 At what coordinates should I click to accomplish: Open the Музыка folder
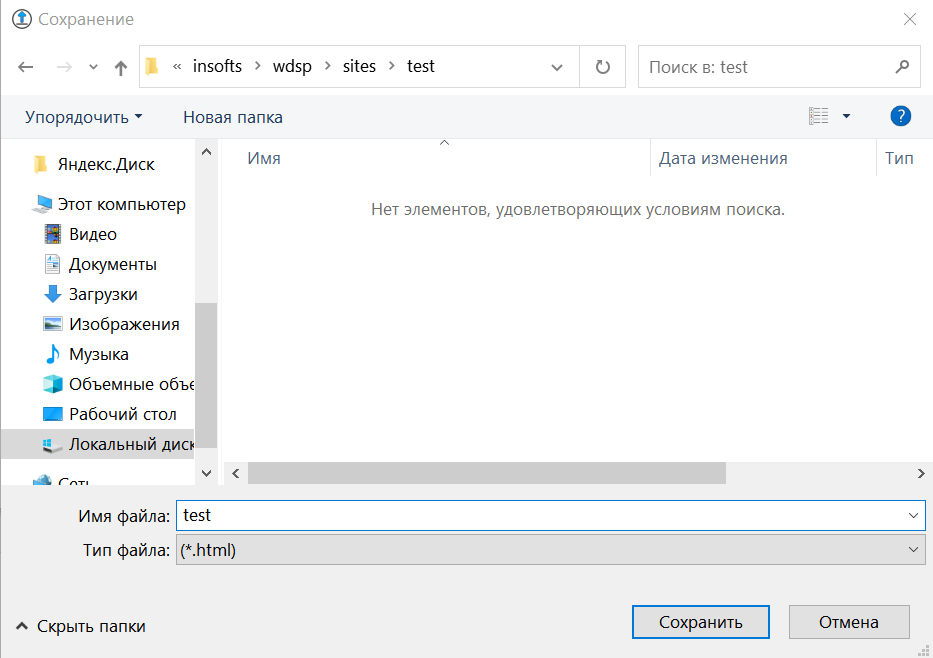point(99,354)
